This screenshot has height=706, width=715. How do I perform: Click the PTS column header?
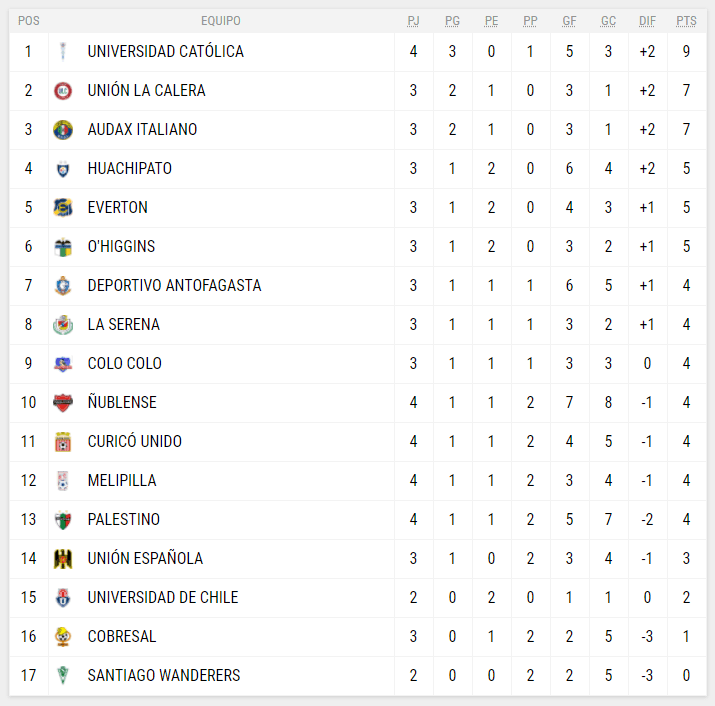point(686,21)
